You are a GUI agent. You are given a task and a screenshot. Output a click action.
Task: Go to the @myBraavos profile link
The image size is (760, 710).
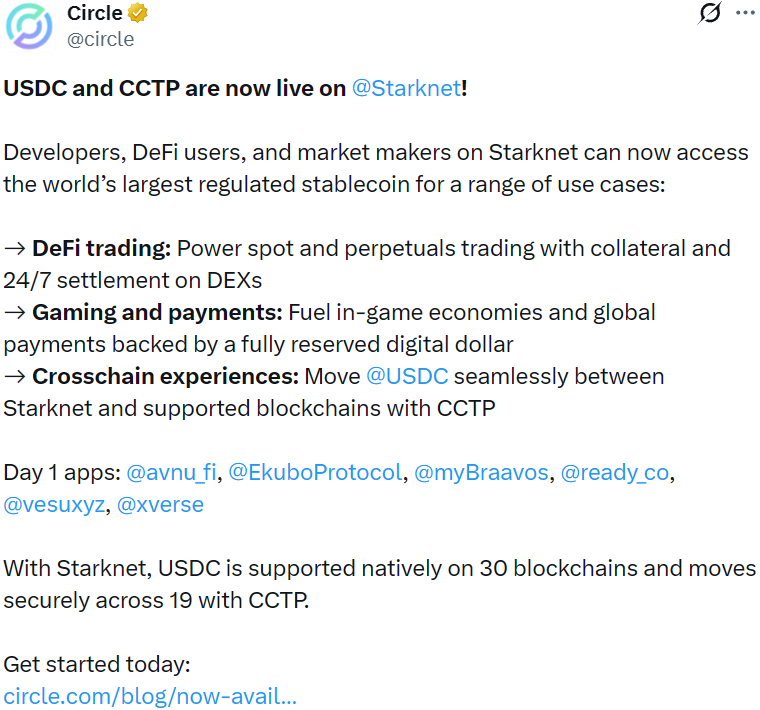click(481, 472)
